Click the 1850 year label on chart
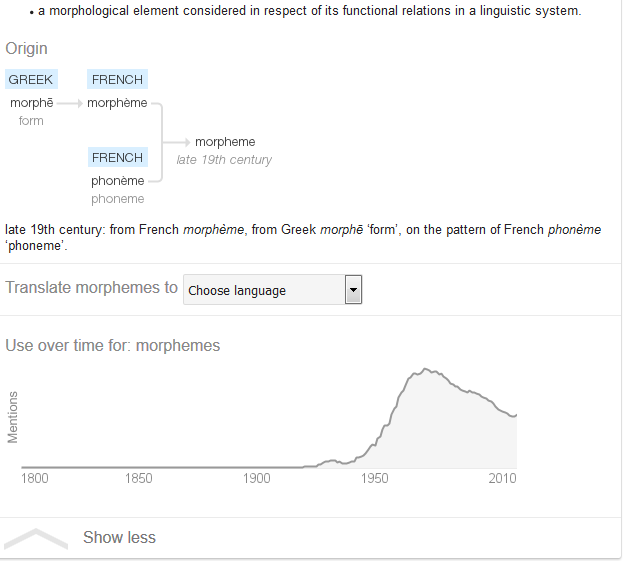The image size is (626, 561). point(139,479)
